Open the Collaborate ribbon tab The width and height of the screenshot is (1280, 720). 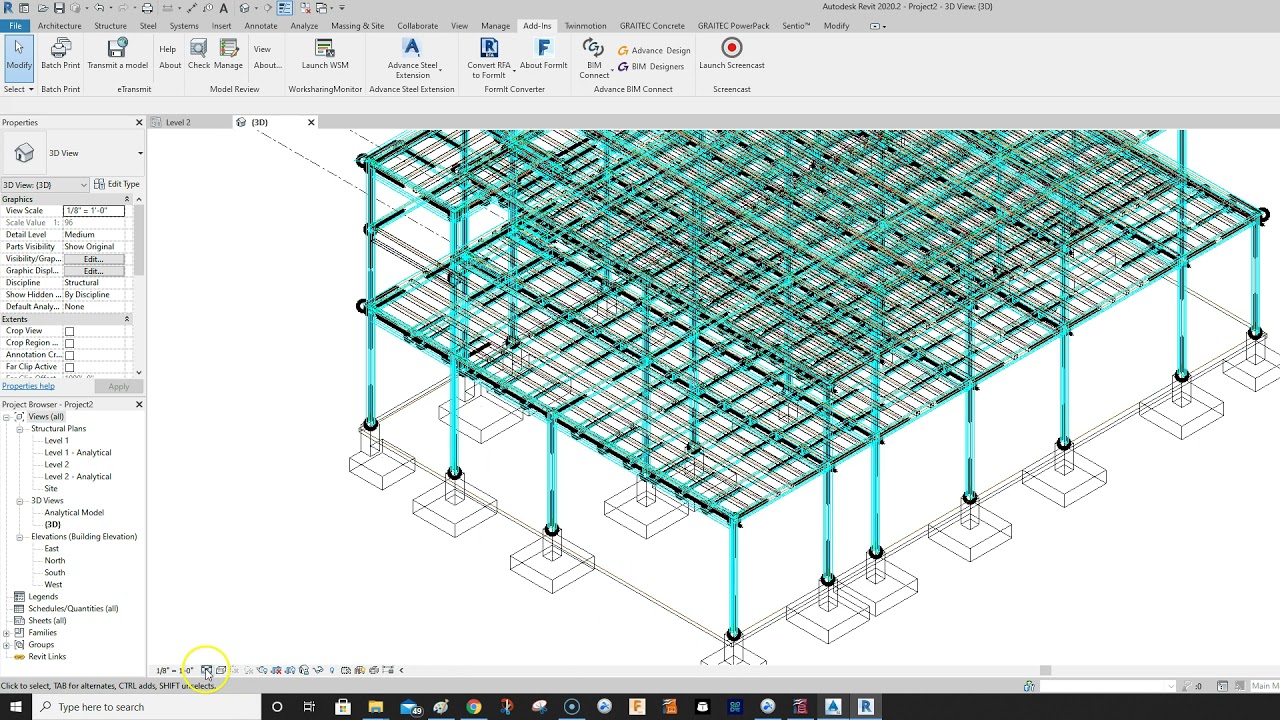tap(417, 26)
